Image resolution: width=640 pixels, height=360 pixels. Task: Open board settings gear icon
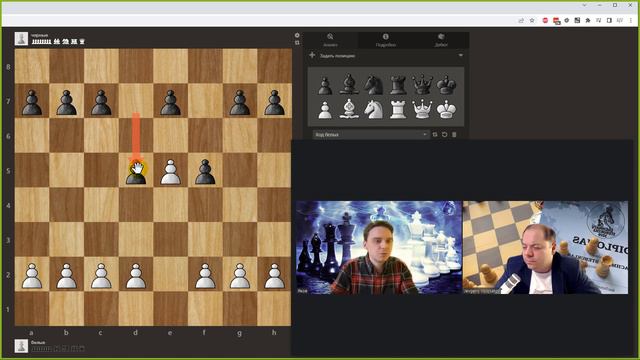297,36
